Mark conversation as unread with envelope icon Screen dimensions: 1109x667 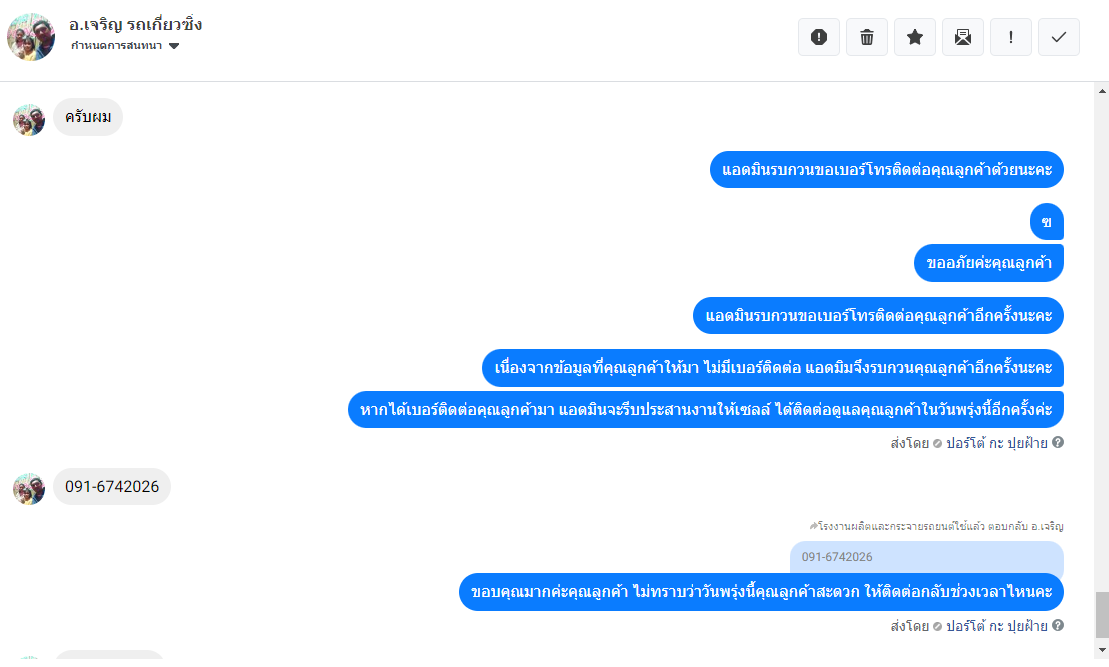tap(963, 37)
